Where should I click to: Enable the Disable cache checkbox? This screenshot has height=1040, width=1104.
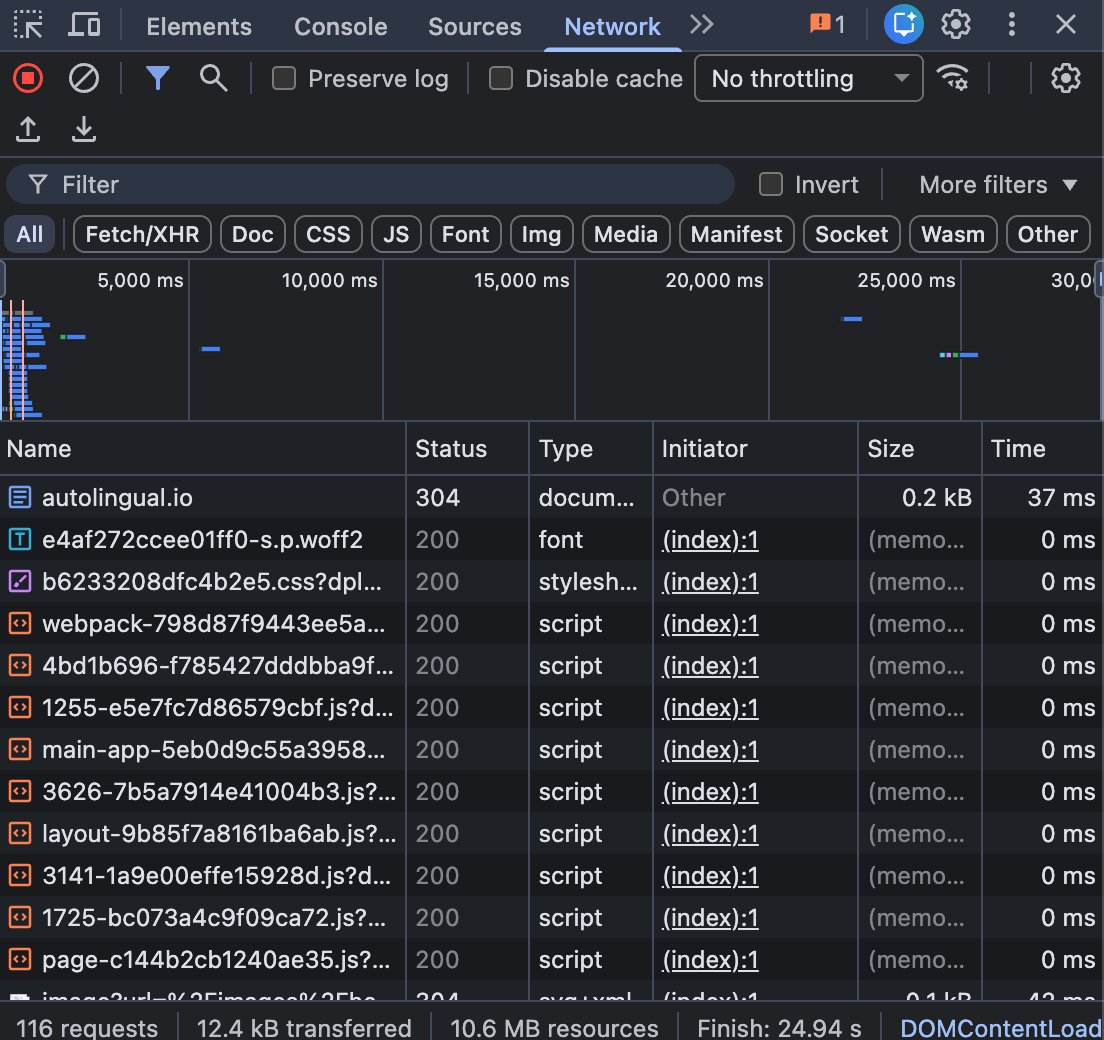click(x=501, y=78)
